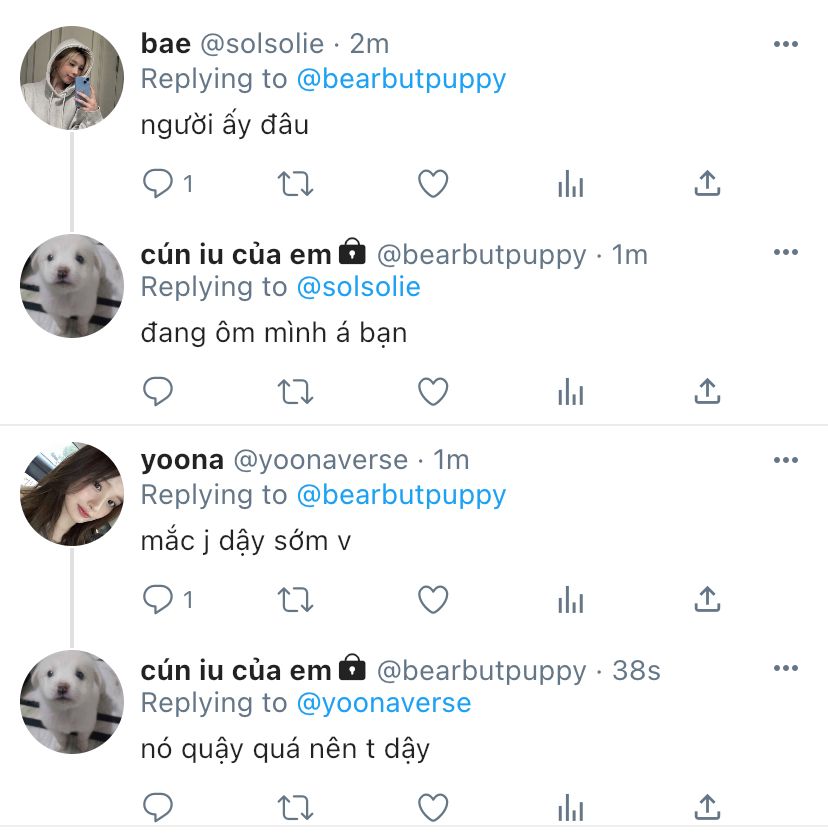Image resolution: width=828 pixels, height=835 pixels.
Task: Share the tweet "đang ôm mình á bạn"
Action: pyautogui.click(x=707, y=391)
